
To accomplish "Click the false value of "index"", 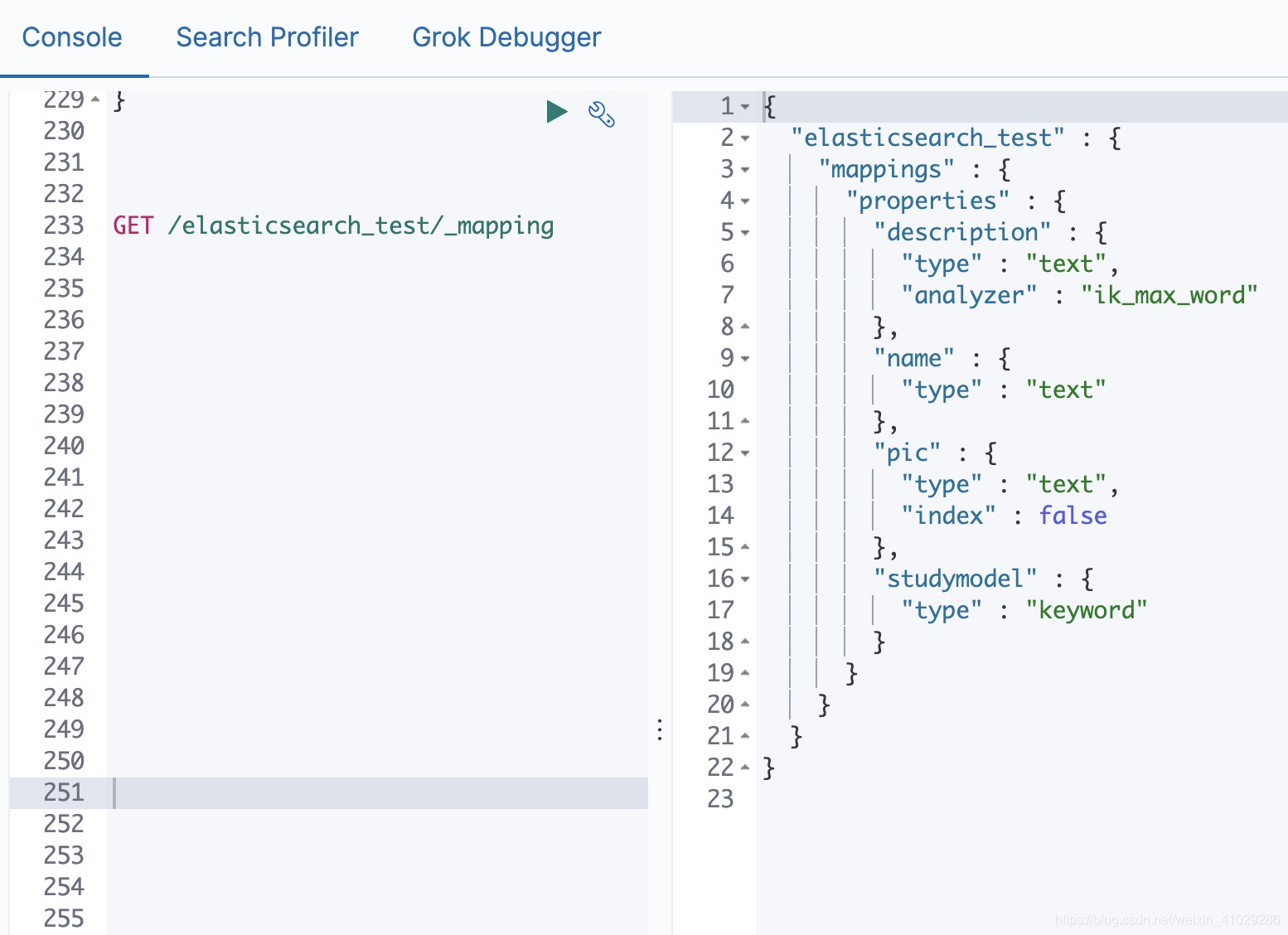I will 1073,516.
